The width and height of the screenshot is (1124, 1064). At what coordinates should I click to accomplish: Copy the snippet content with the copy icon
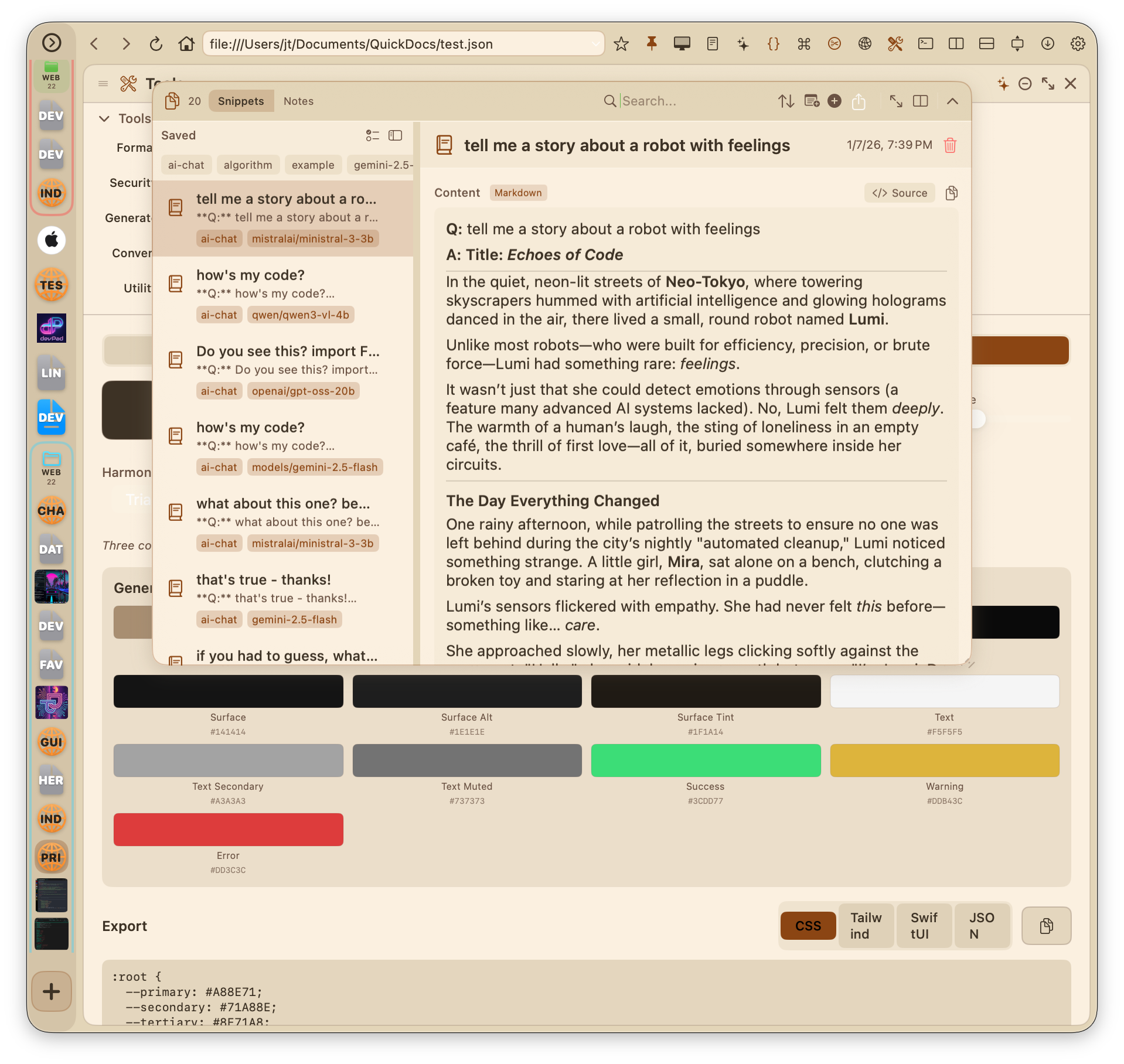pyautogui.click(x=951, y=193)
